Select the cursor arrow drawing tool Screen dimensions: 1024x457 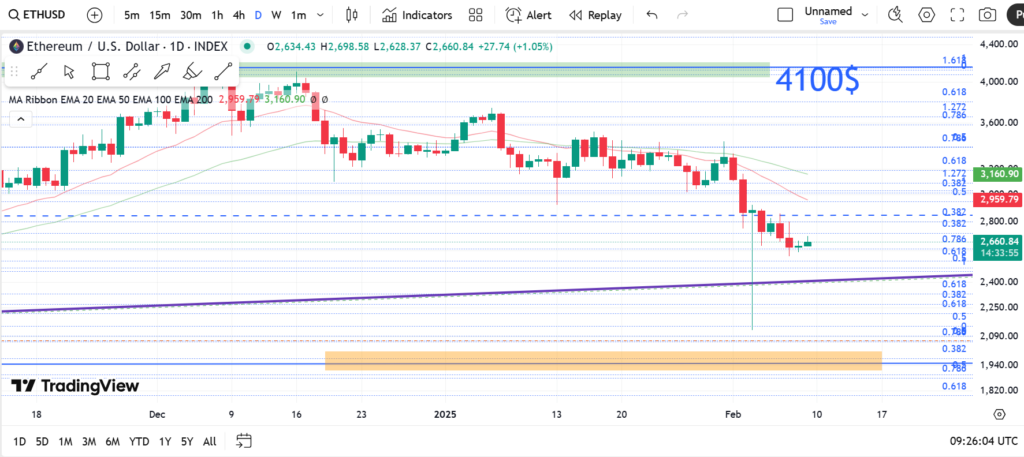(x=69, y=71)
